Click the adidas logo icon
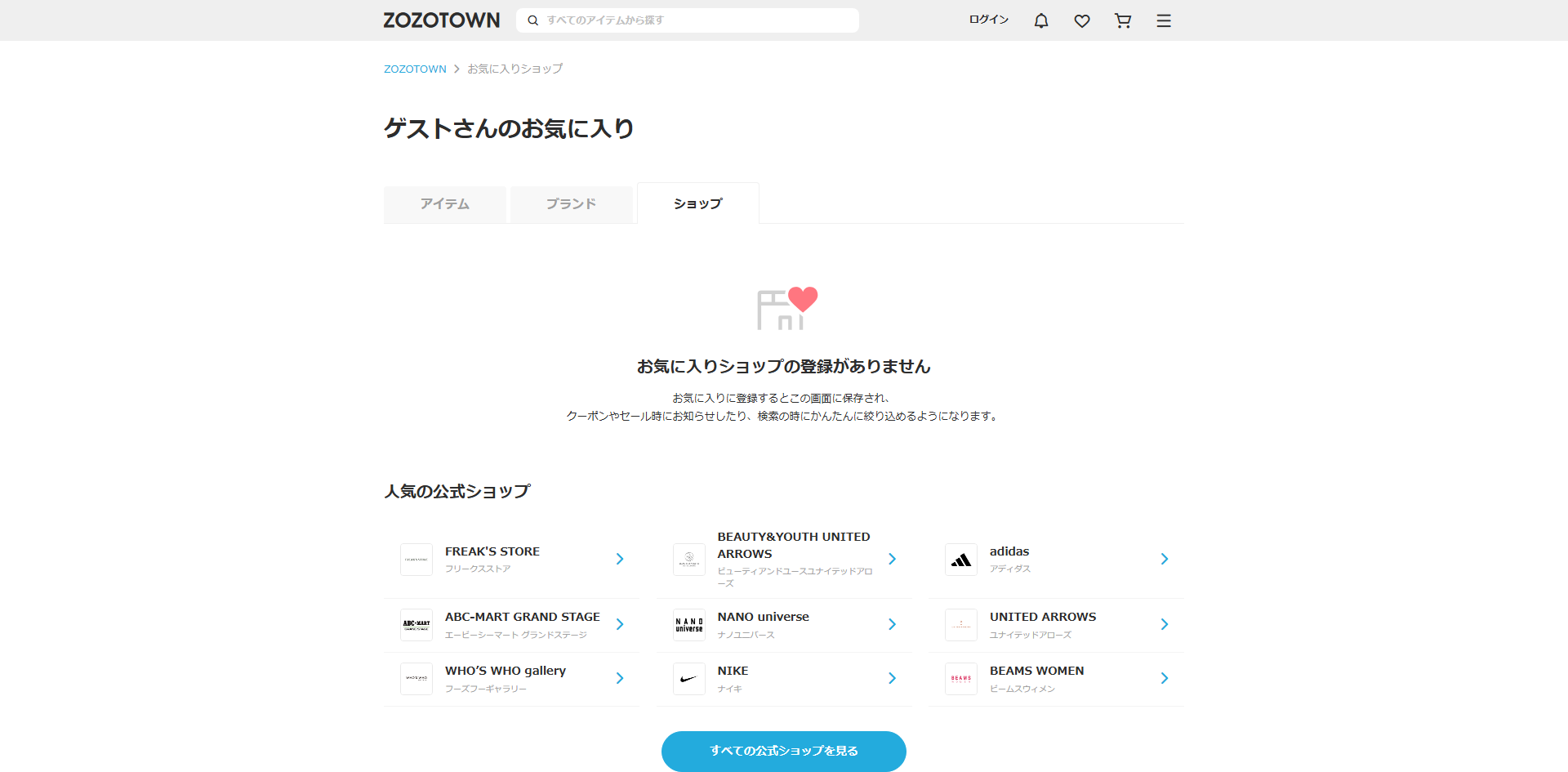Screen dimensions: 1568x772 click(961, 560)
